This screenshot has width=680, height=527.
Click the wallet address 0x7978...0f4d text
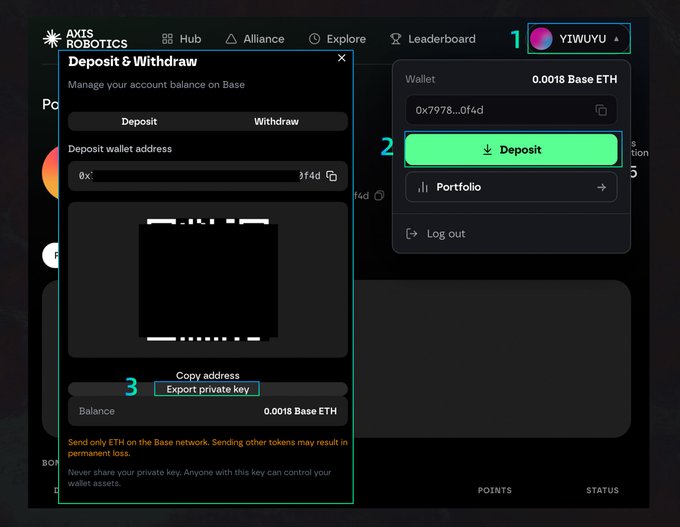point(449,110)
